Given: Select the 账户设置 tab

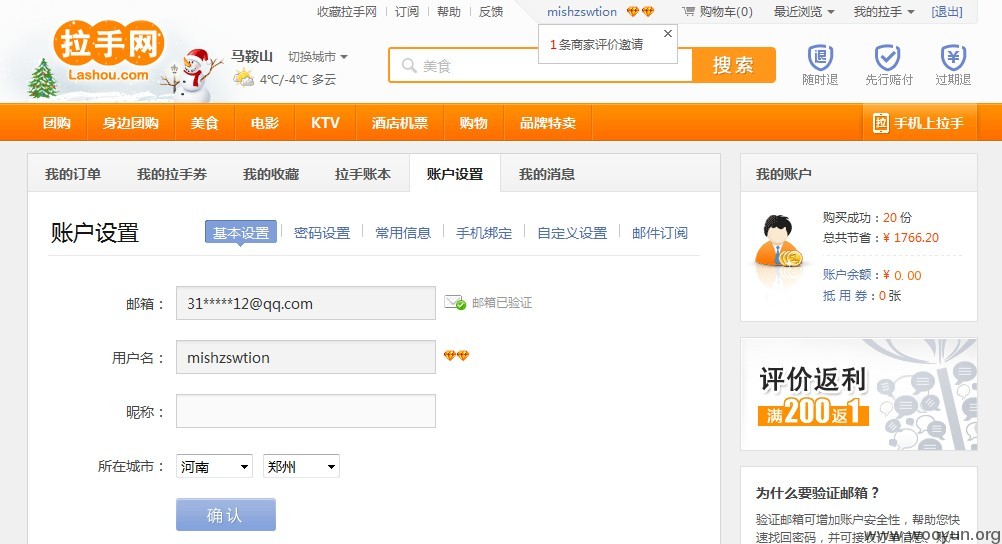Looking at the screenshot, I should 455,174.
